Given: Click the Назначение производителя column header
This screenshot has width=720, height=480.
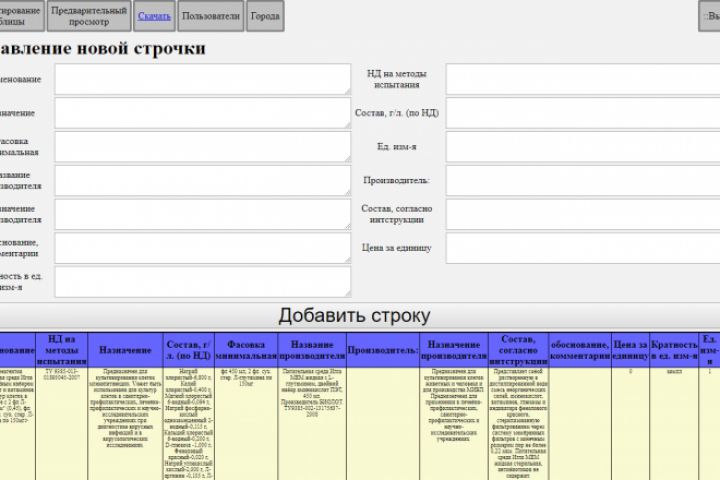Looking at the screenshot, I should click(454, 350).
